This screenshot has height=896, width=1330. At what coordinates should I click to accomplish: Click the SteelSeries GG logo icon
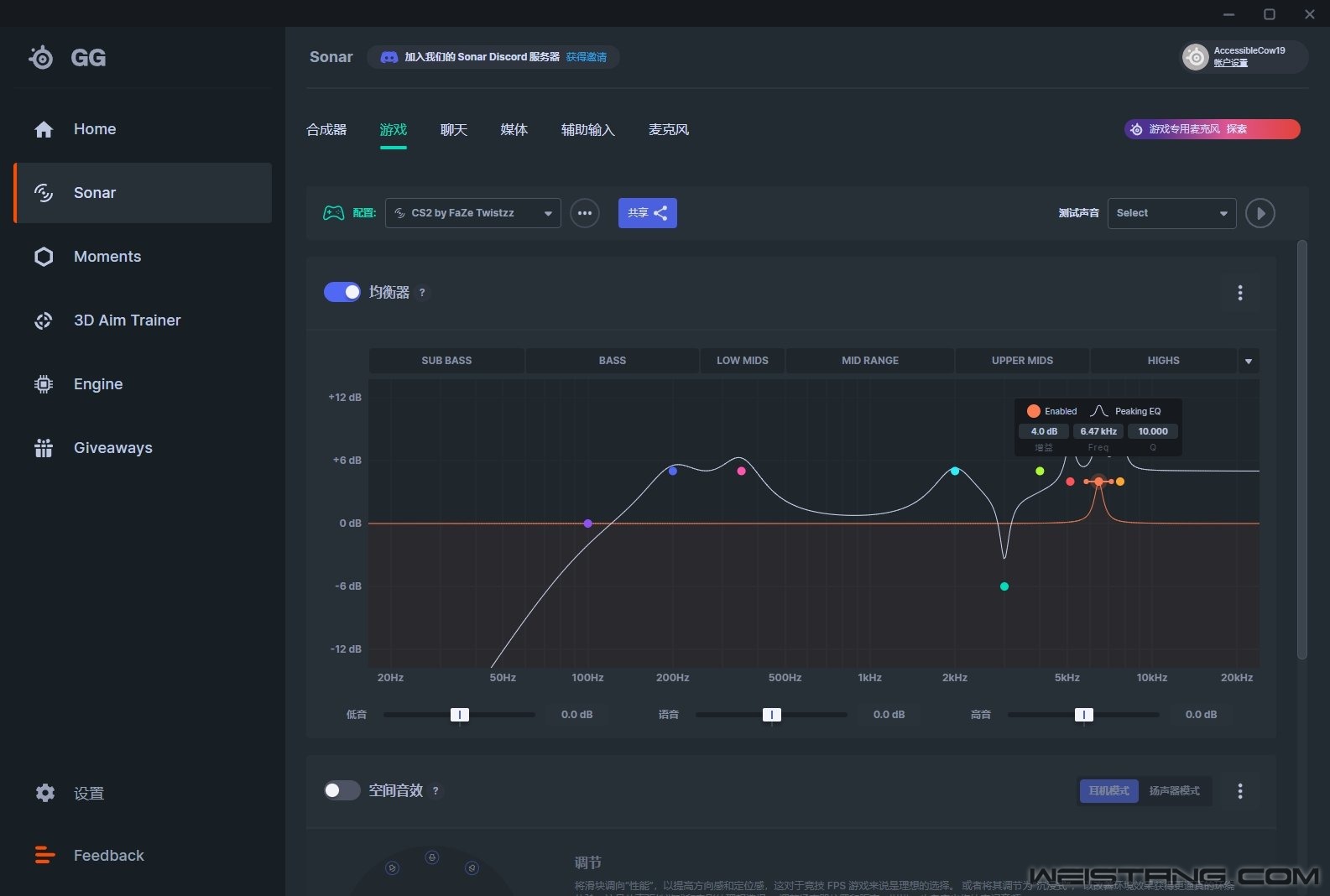41,57
